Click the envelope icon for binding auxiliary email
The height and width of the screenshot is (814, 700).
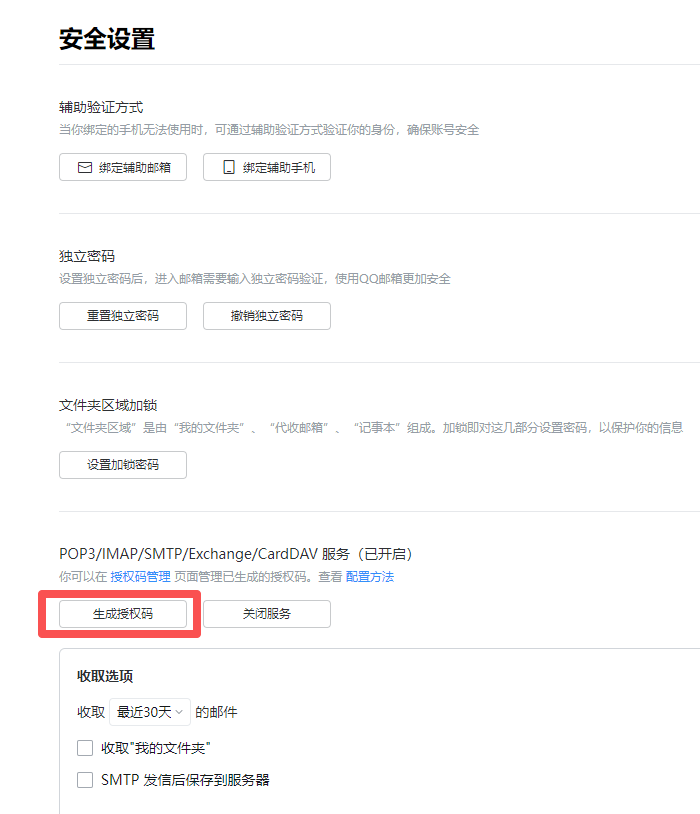pos(85,168)
